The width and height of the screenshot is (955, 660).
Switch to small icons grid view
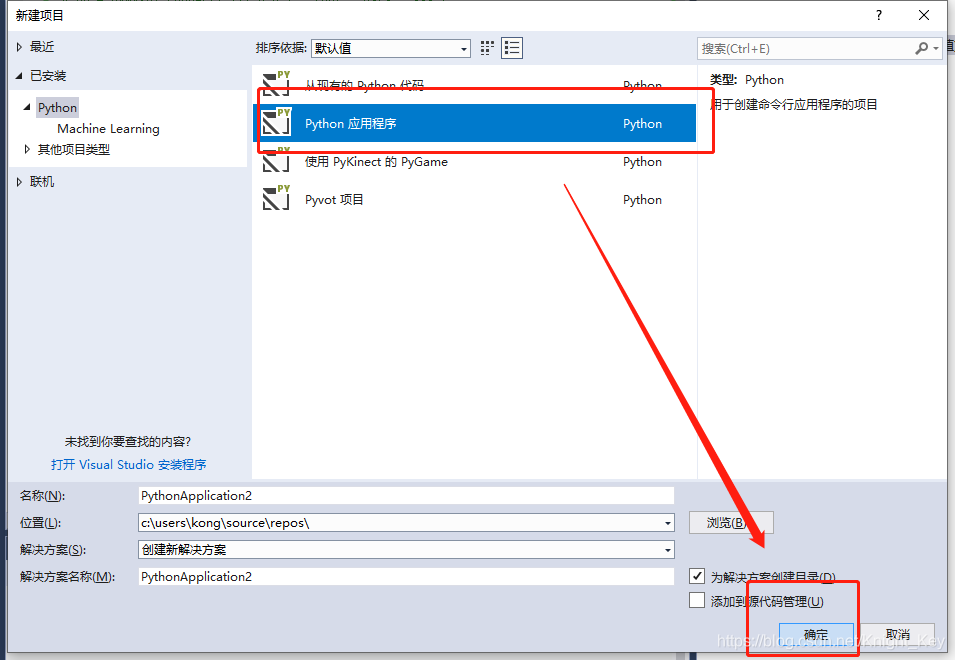(488, 48)
